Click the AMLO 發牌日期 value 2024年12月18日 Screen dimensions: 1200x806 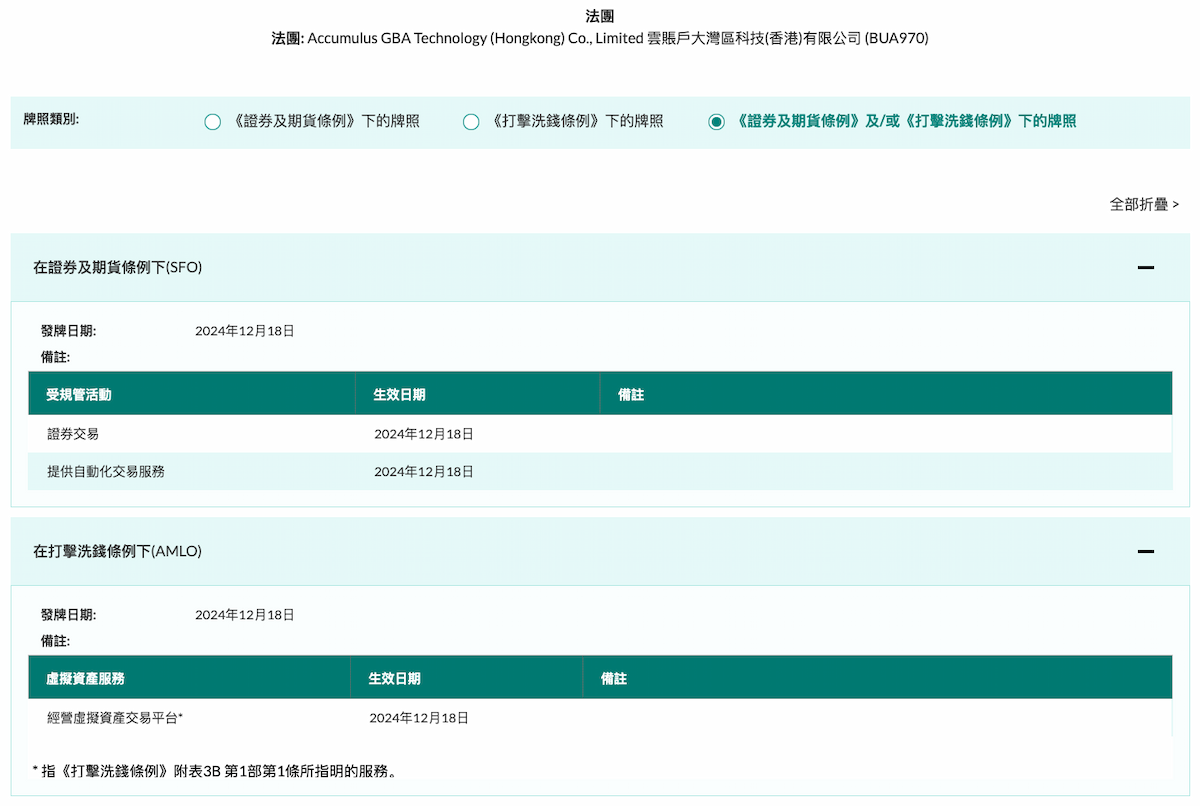pos(245,615)
